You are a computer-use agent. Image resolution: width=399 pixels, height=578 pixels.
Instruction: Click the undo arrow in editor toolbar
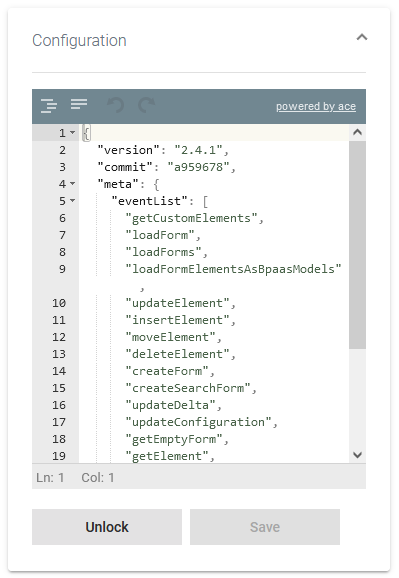pos(115,105)
